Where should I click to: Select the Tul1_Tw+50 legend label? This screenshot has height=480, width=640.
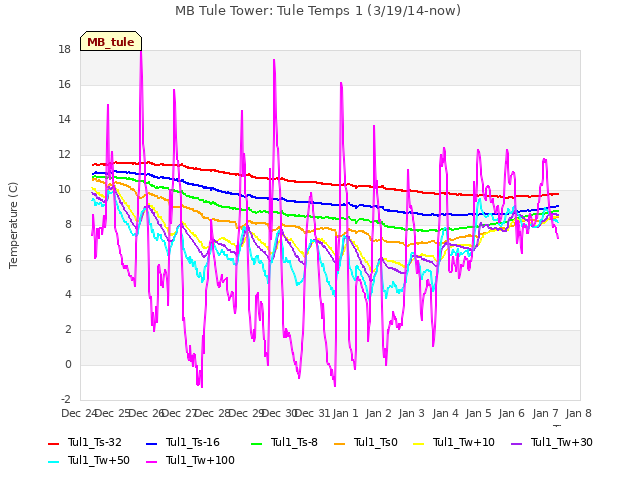tap(99, 461)
